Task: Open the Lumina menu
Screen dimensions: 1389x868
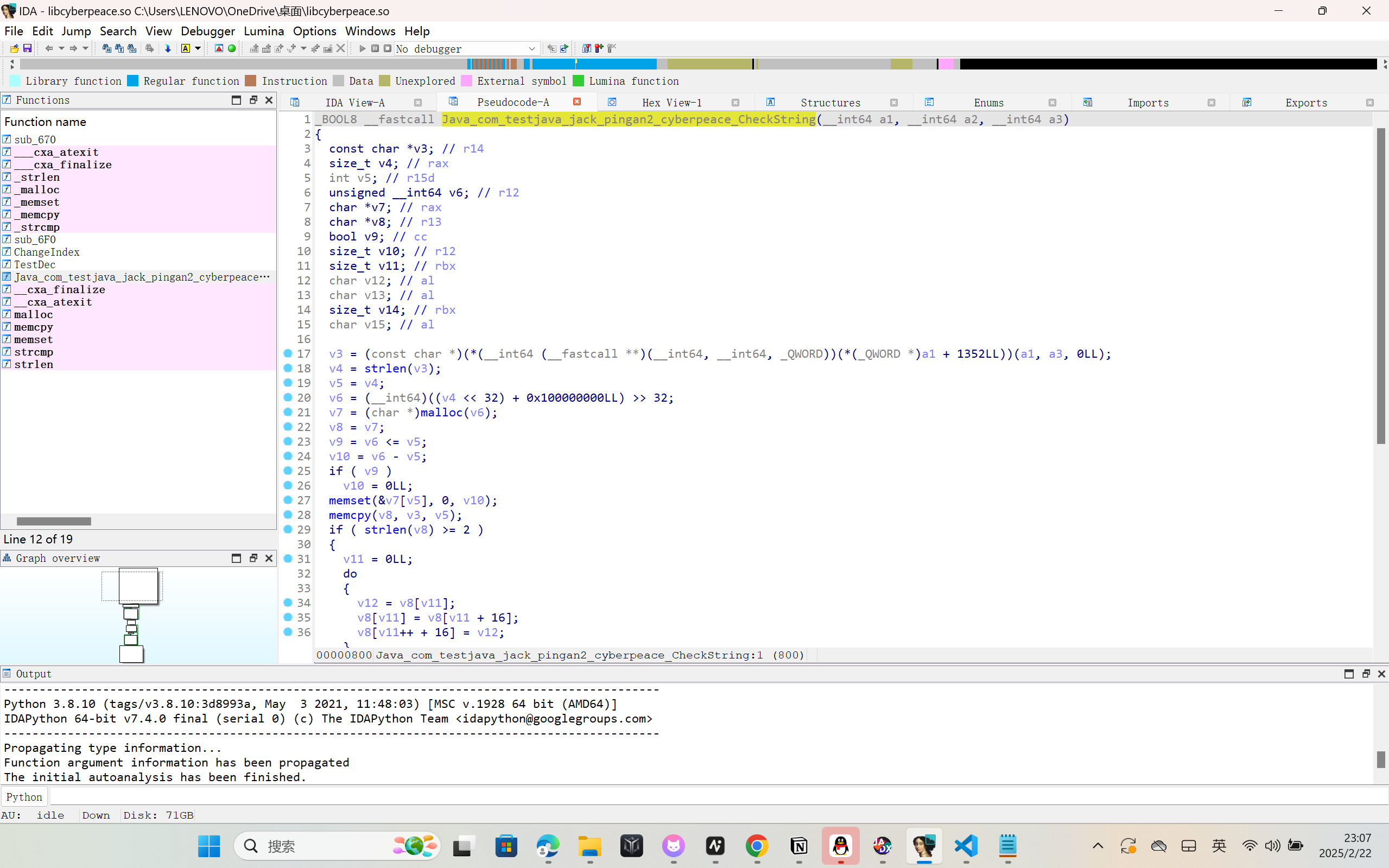Action: point(263,31)
